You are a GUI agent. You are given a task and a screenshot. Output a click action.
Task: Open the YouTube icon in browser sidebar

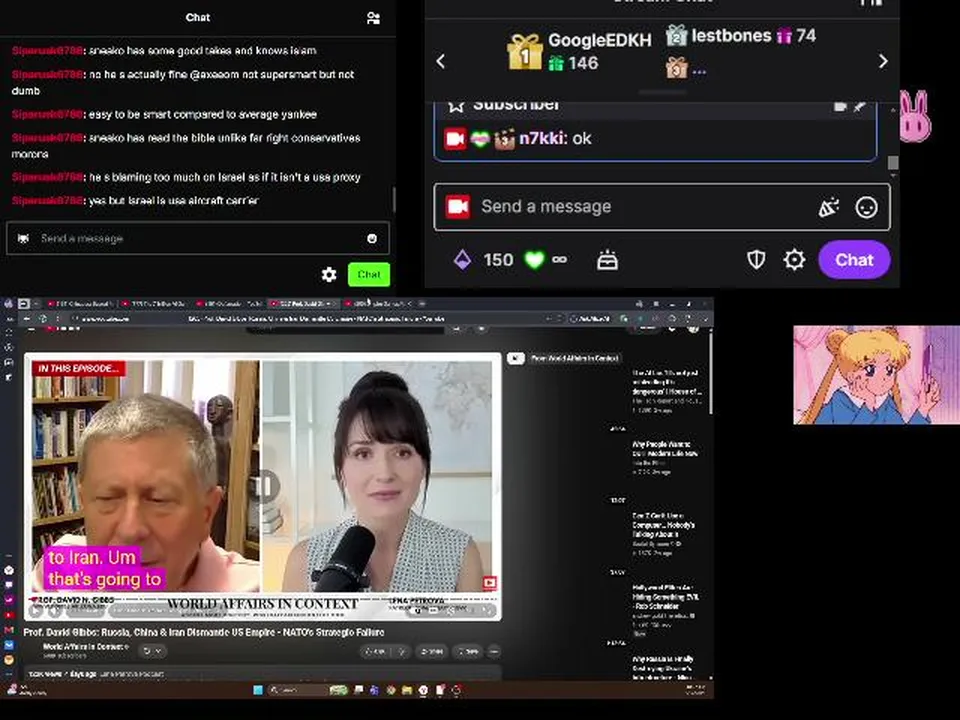9,615
